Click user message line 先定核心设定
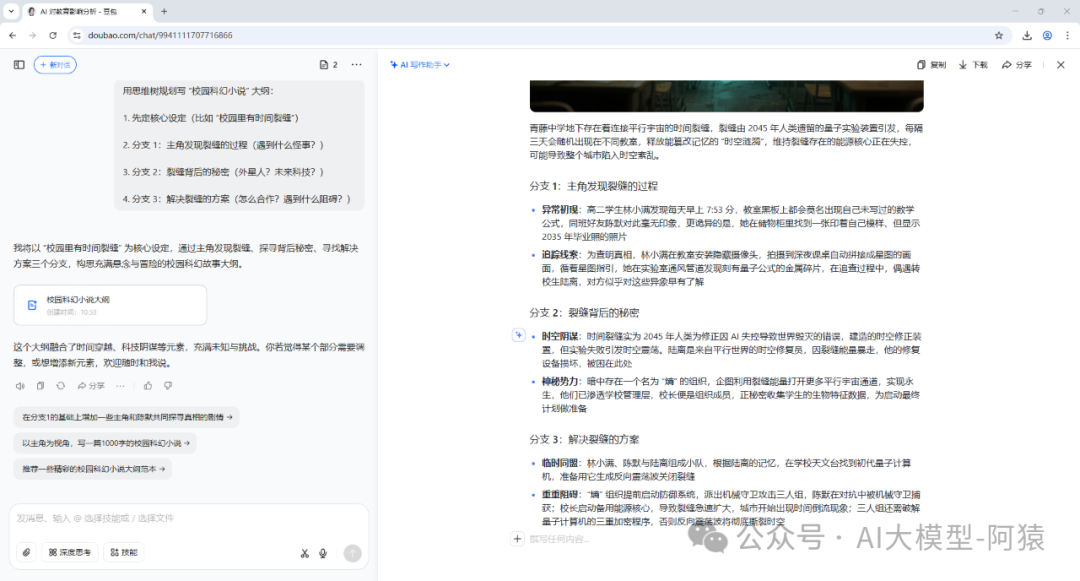Viewport: 1080px width, 581px height. 211,118
